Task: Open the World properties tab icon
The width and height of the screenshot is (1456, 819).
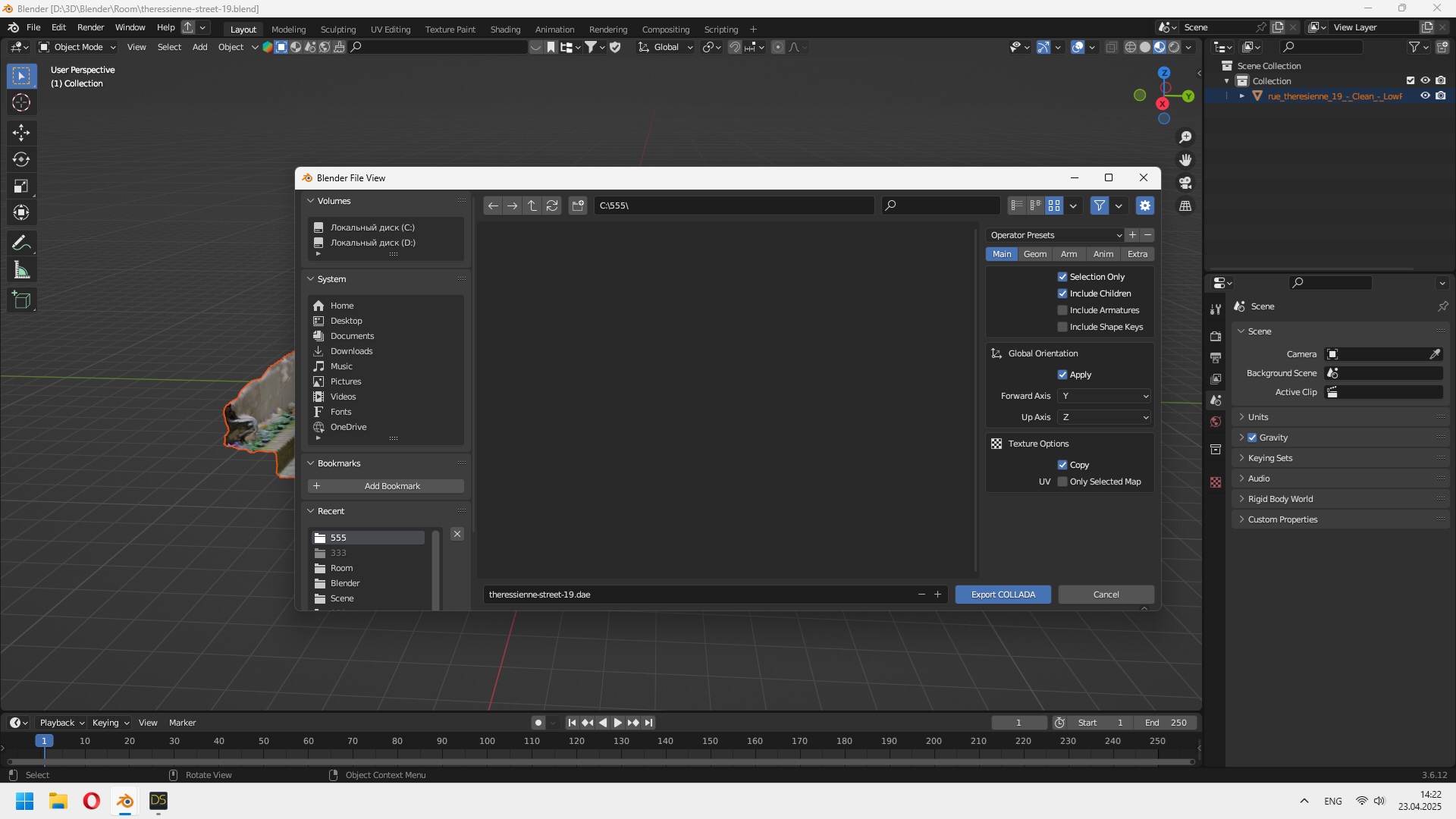Action: [x=1216, y=422]
